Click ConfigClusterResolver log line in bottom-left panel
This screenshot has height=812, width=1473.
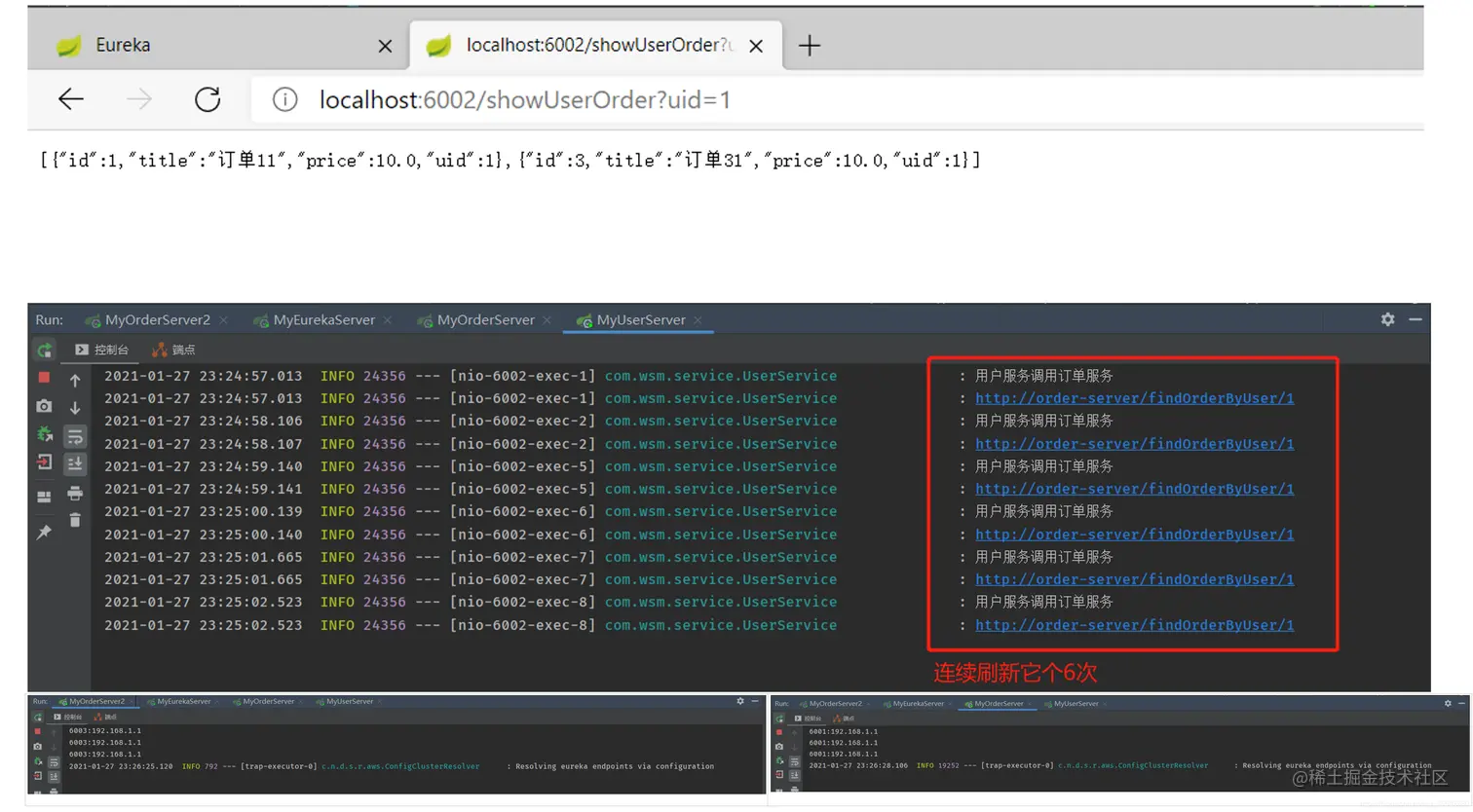coord(391,766)
